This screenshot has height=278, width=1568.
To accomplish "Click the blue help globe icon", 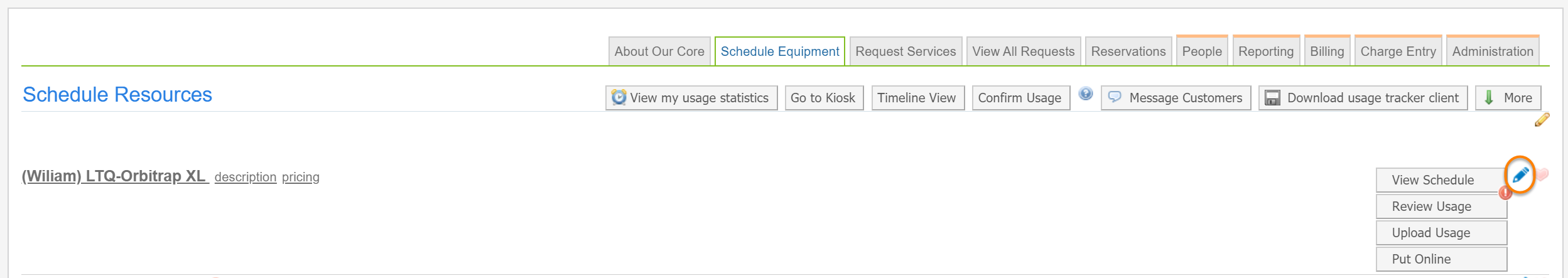I will point(1086,94).
